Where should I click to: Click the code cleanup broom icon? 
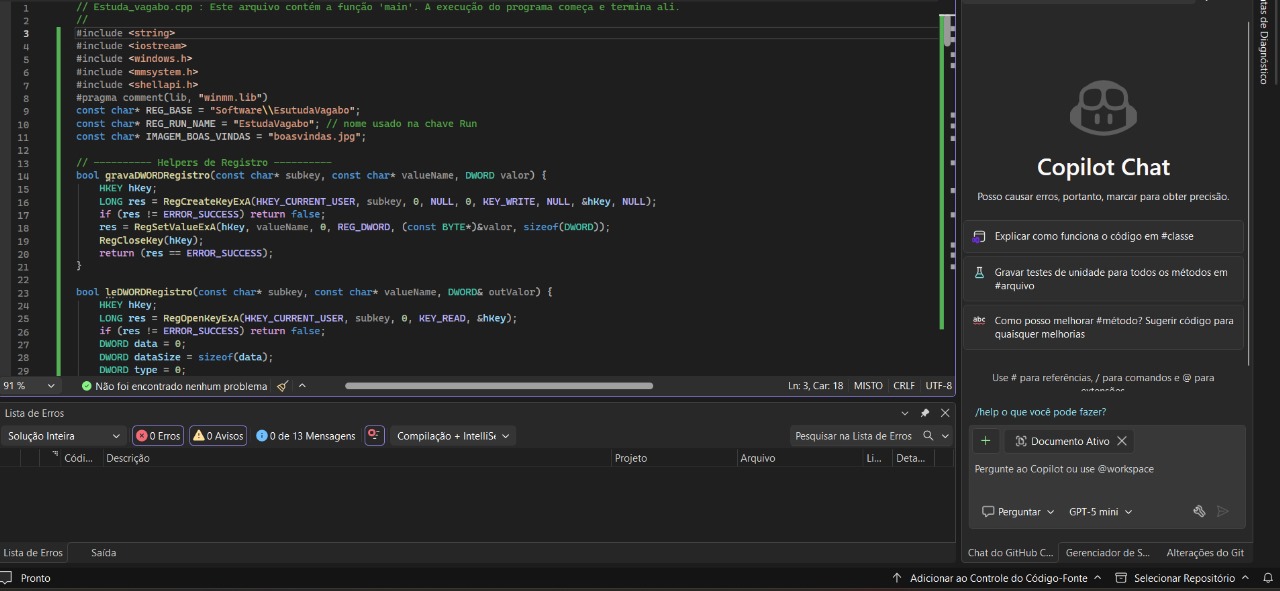[x=283, y=386]
